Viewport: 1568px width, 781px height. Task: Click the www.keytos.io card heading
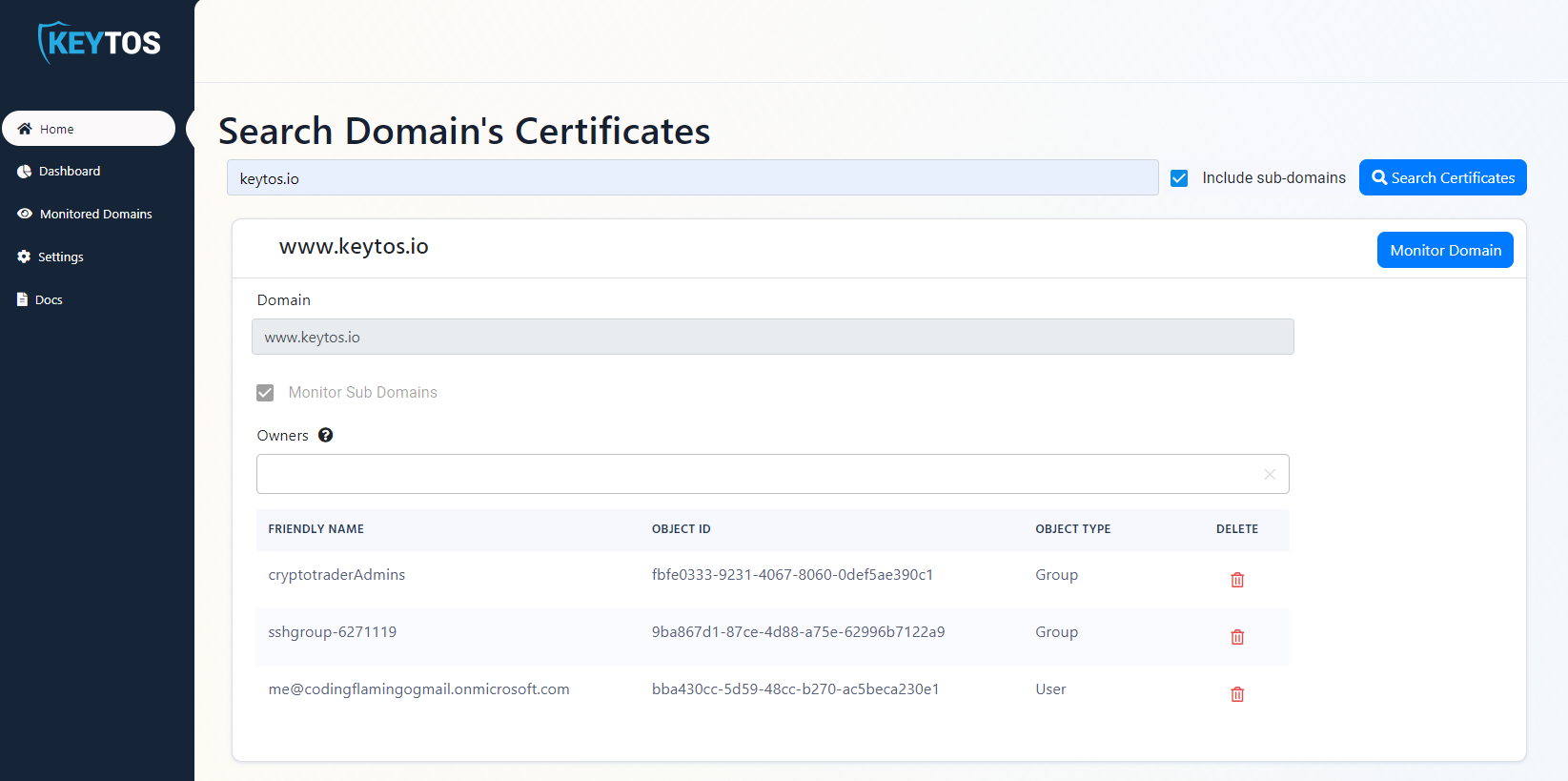click(x=354, y=247)
